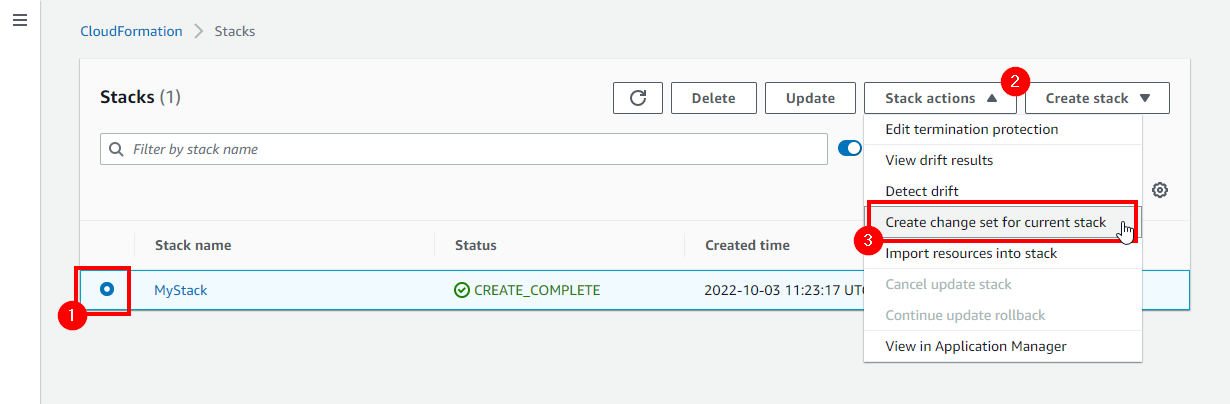Collapse the Stack actions dropdown
Viewport: 1230px width, 404px height.
point(940,98)
